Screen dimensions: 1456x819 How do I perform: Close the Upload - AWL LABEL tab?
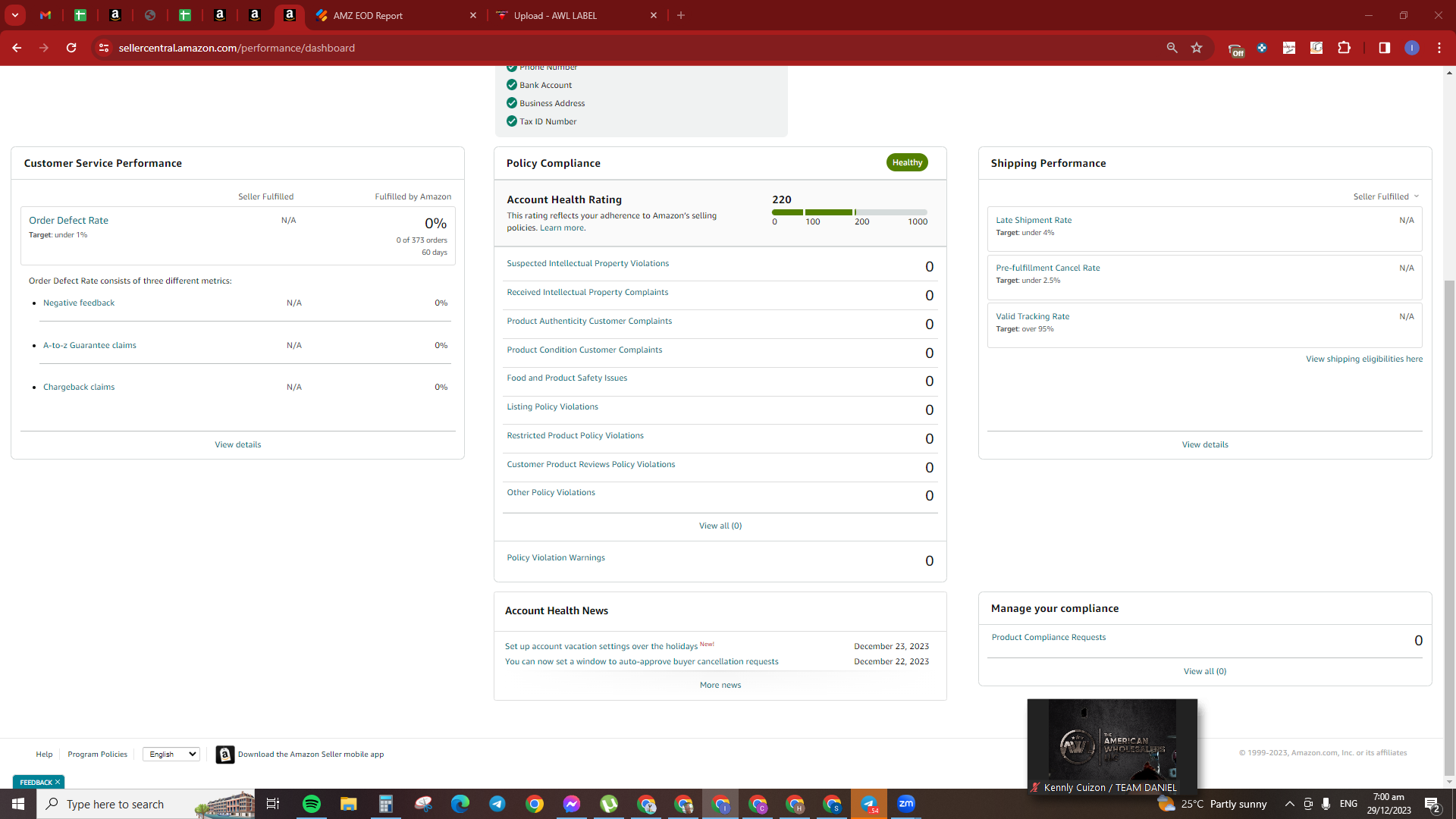click(654, 15)
